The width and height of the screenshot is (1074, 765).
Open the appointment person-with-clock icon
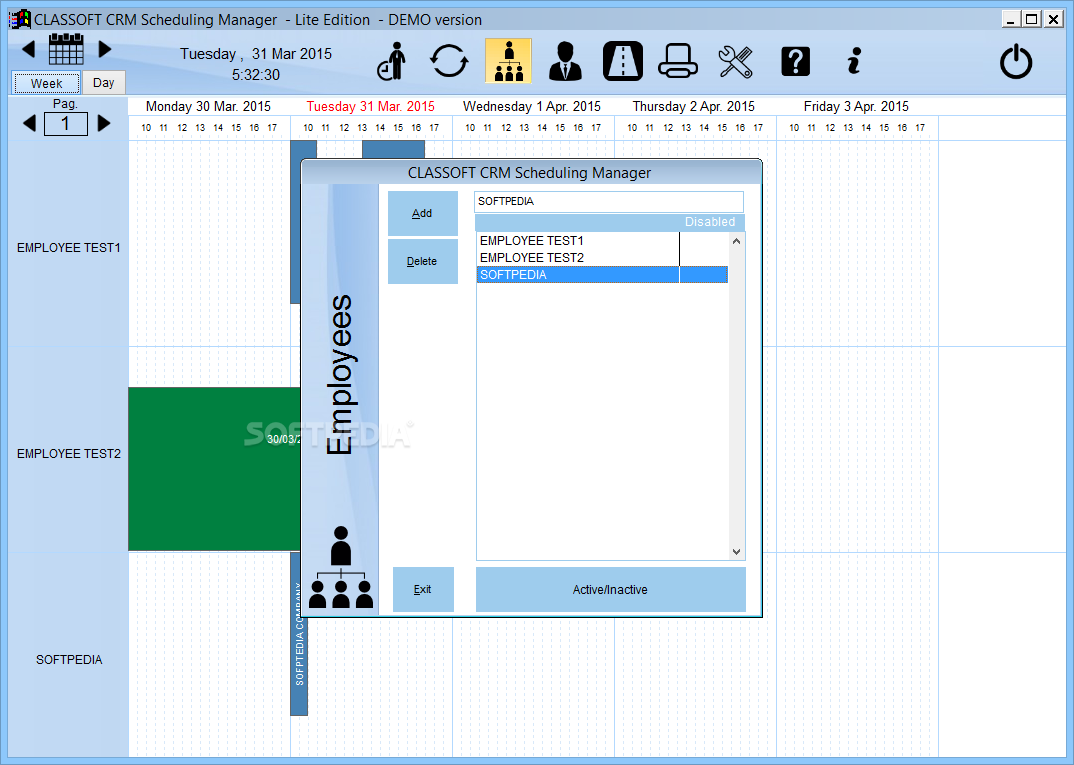point(392,61)
